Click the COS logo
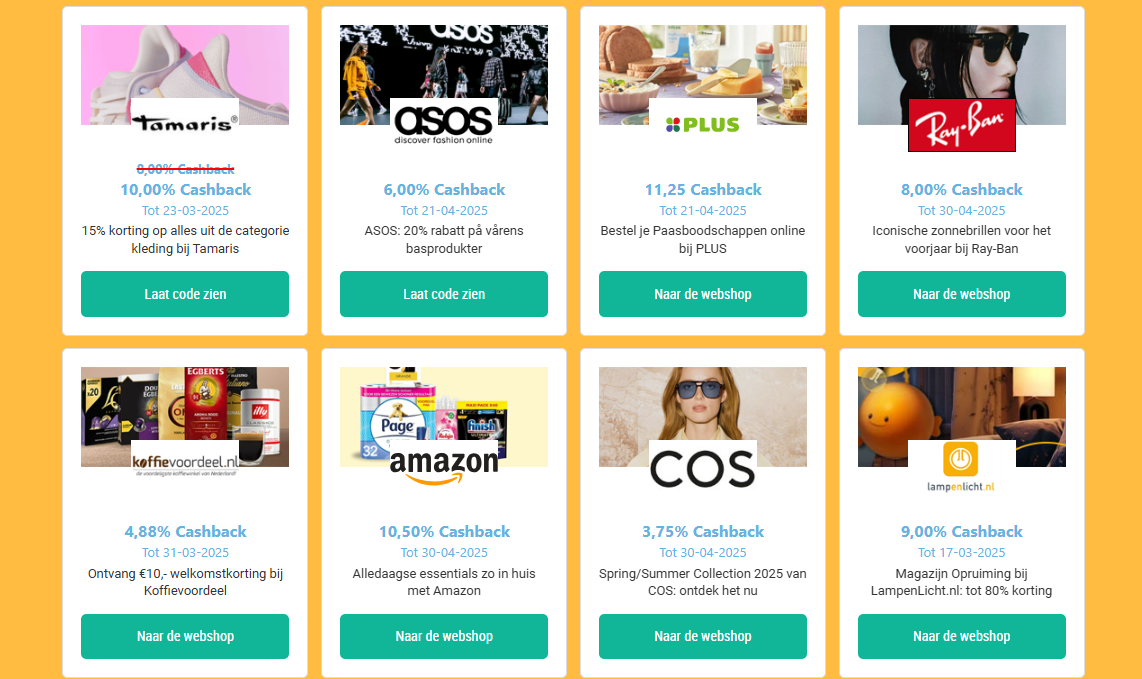 703,463
